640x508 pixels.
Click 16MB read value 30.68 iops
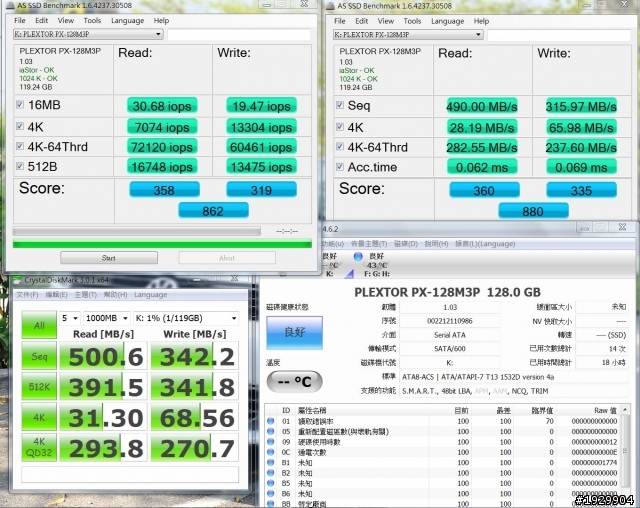pos(162,106)
